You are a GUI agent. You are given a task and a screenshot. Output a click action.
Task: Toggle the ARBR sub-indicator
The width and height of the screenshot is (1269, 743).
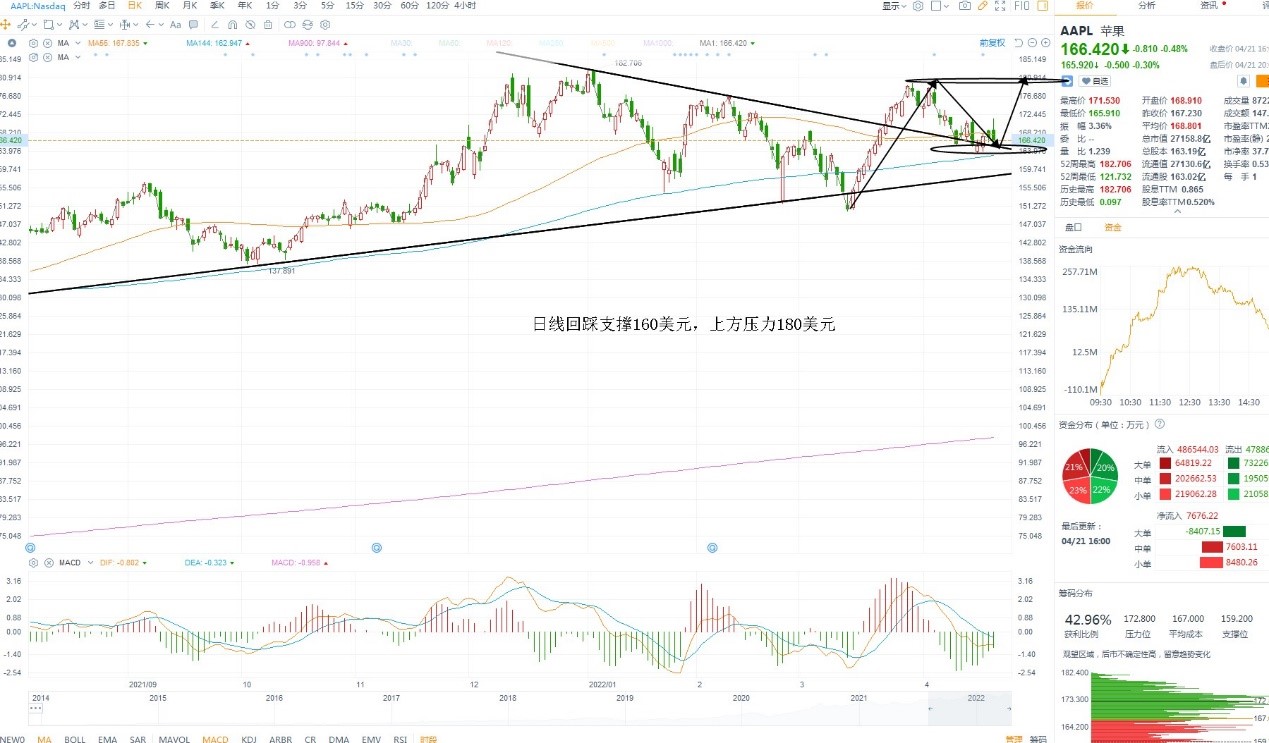click(281, 738)
